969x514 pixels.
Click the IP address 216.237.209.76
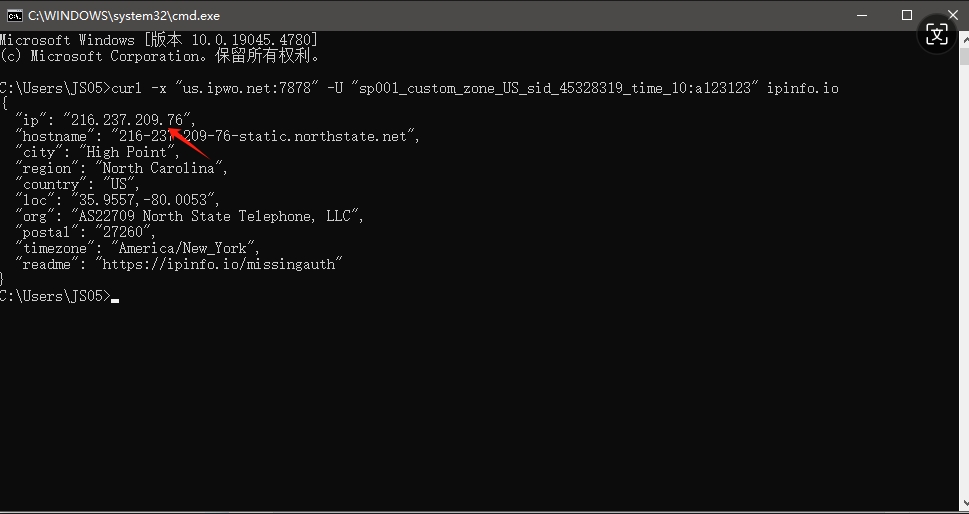click(x=127, y=120)
